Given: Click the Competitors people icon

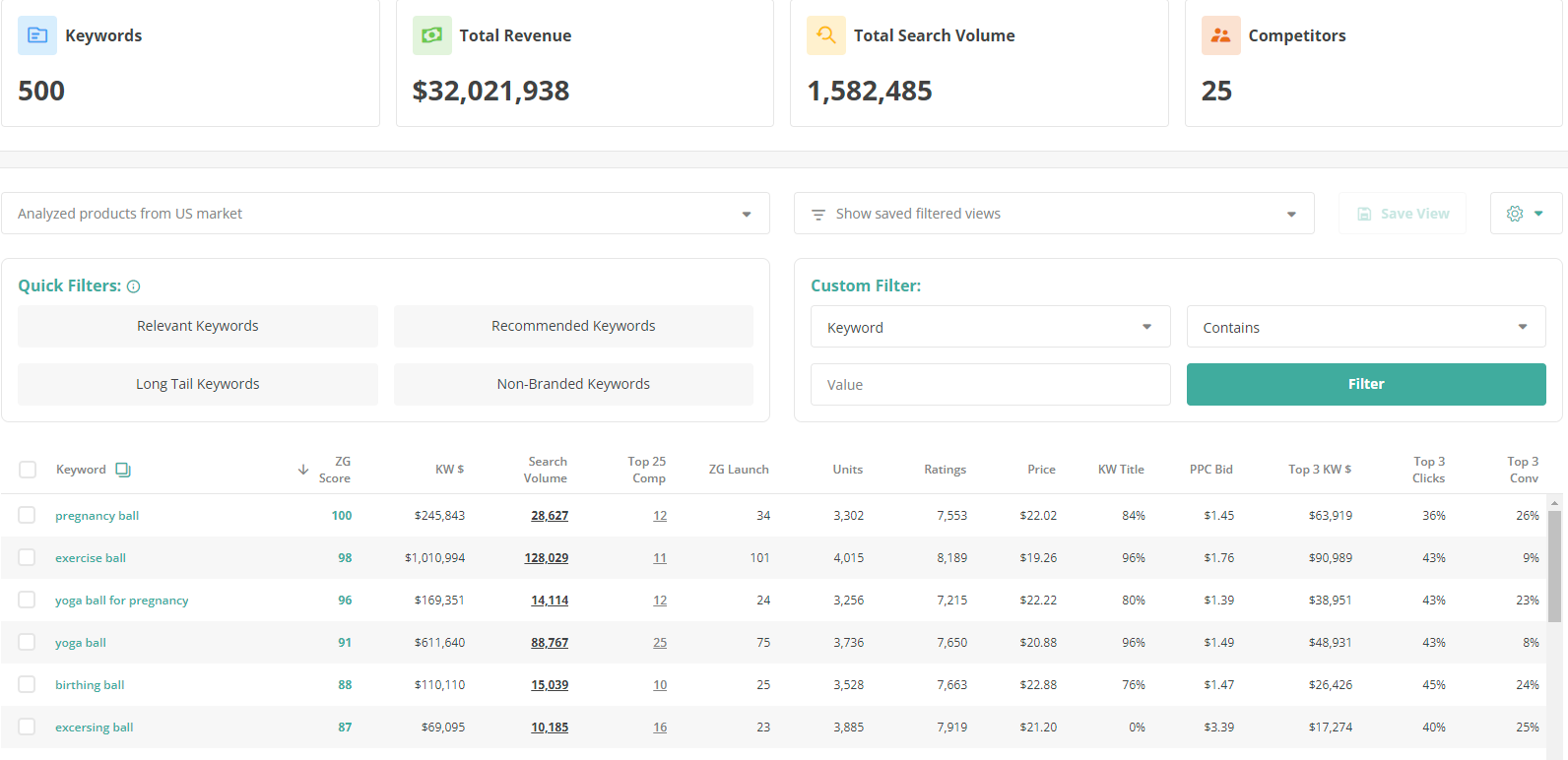Looking at the screenshot, I should pyautogui.click(x=1221, y=35).
